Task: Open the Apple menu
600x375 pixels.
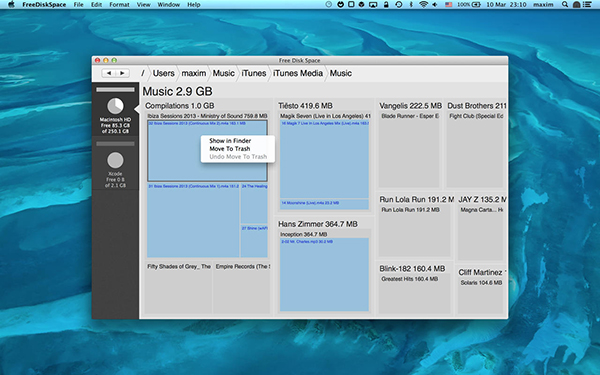Action: 11,5
